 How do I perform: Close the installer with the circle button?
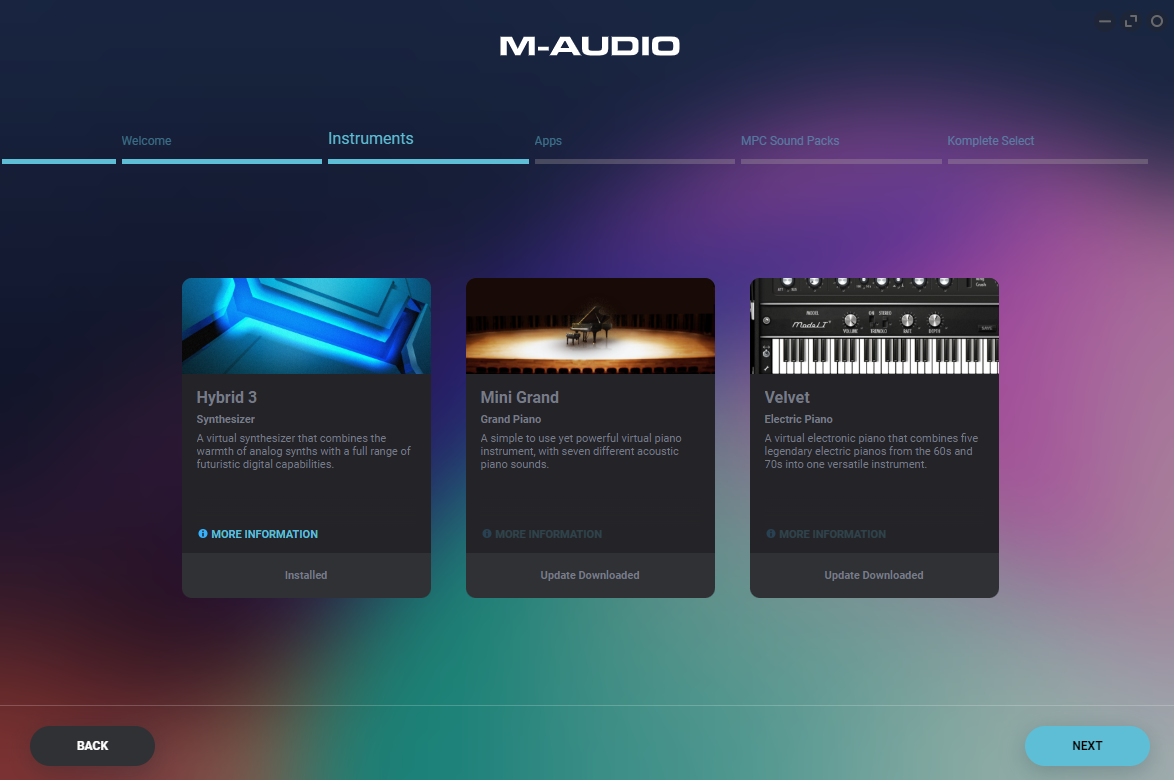pos(1157,21)
